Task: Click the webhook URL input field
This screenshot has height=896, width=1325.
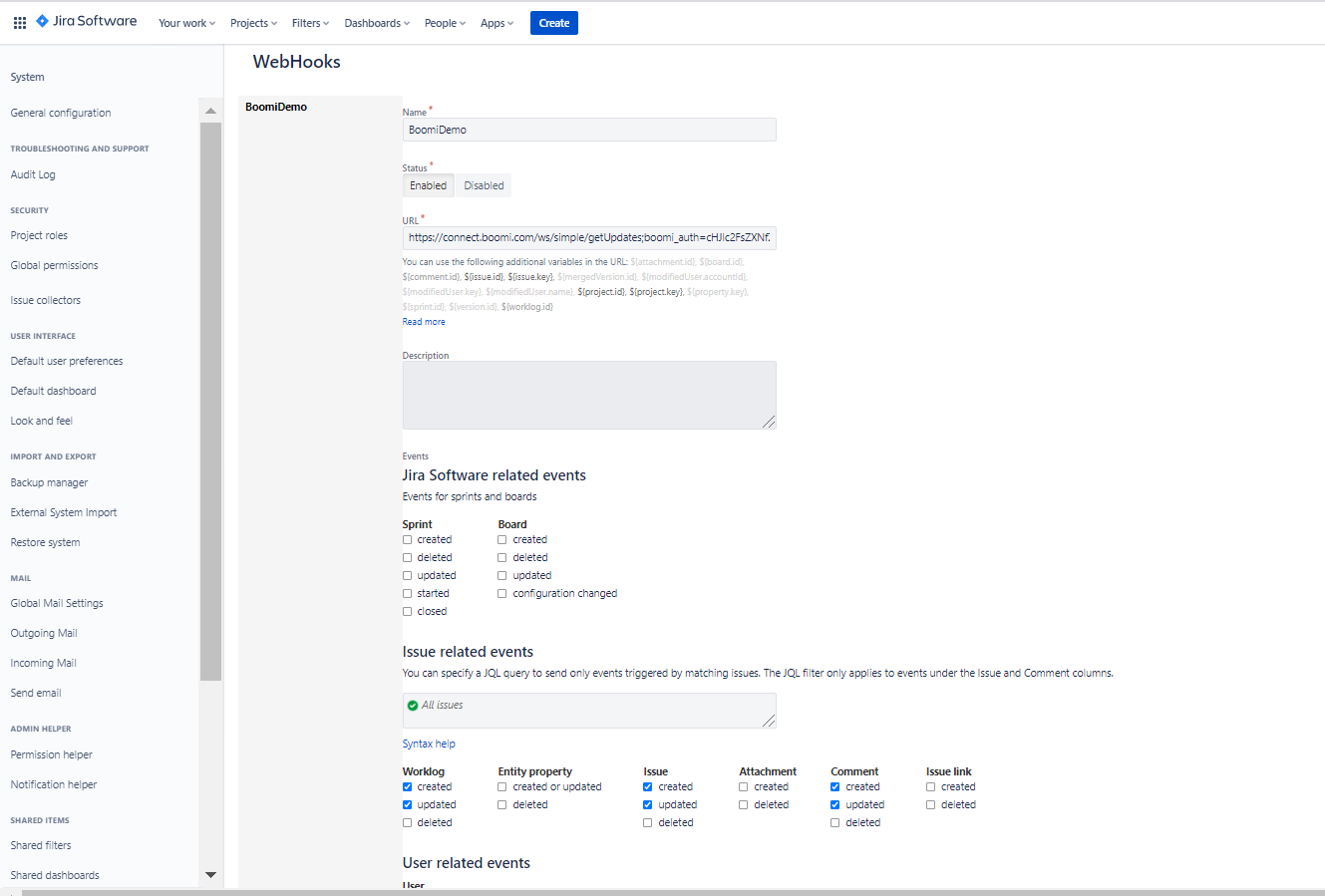Action: (588, 237)
